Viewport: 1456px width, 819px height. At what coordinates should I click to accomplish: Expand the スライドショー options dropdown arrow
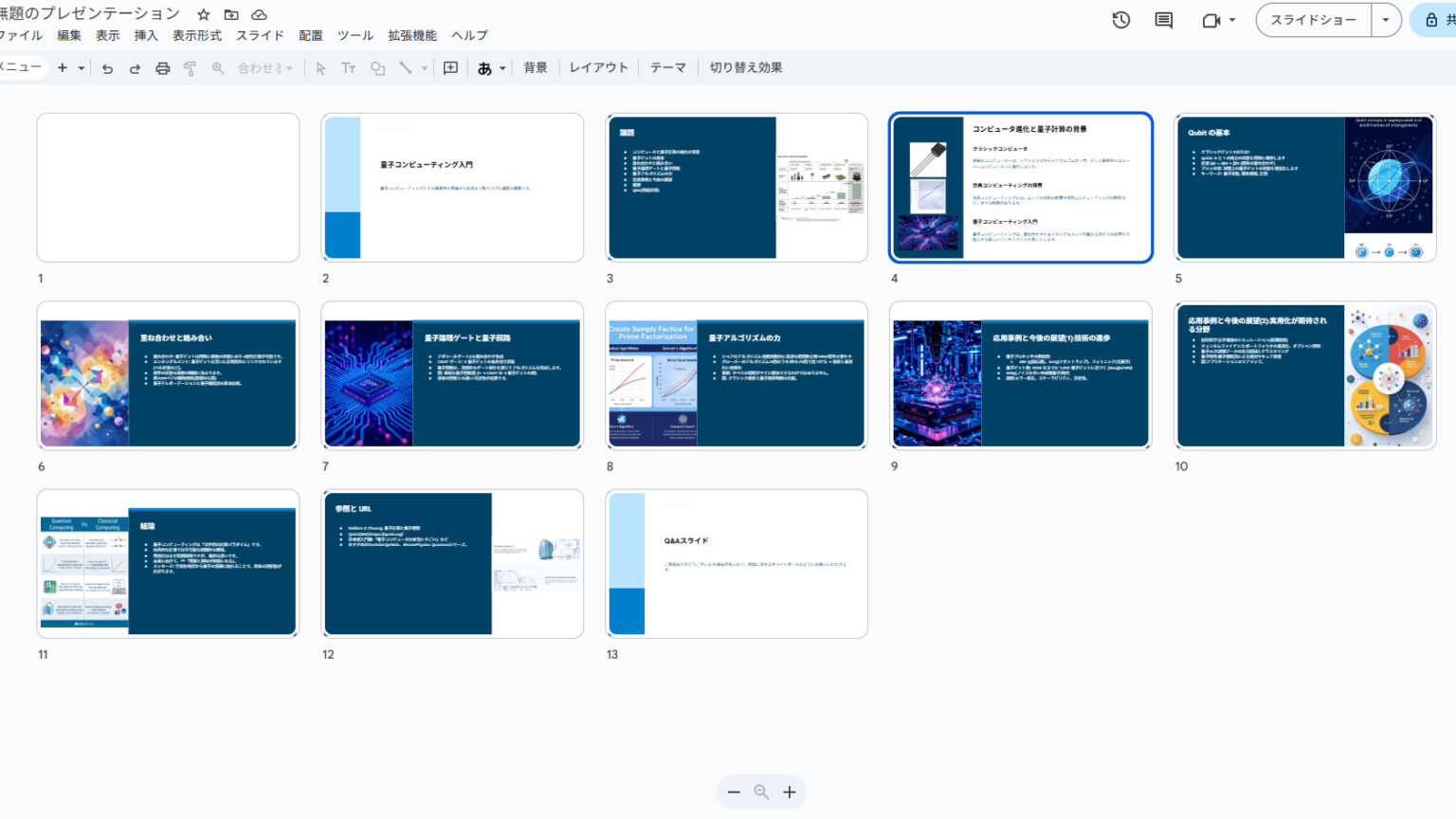pos(1386,18)
